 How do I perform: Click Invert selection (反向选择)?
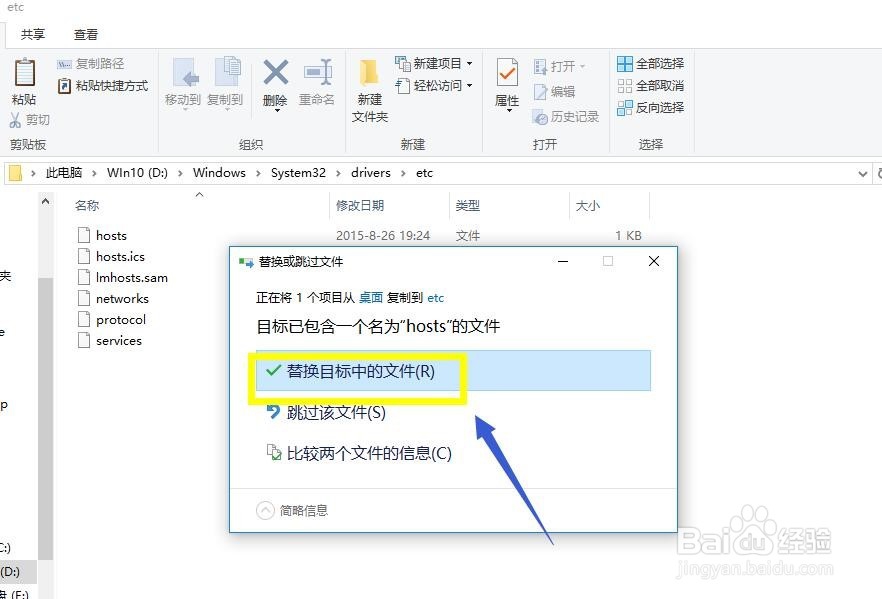[650, 107]
